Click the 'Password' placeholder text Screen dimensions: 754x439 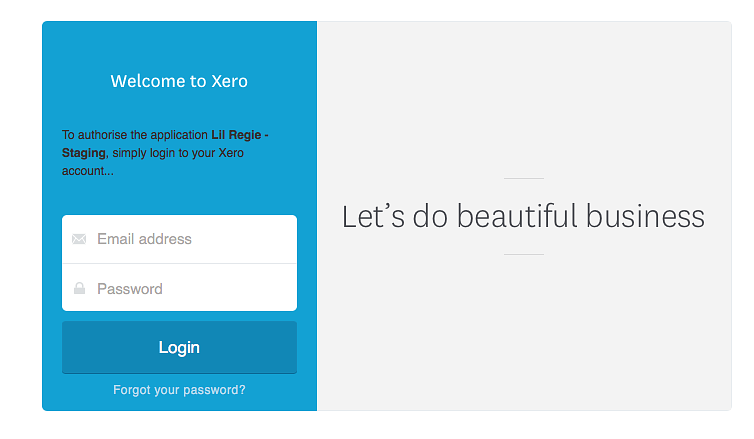[x=130, y=289]
